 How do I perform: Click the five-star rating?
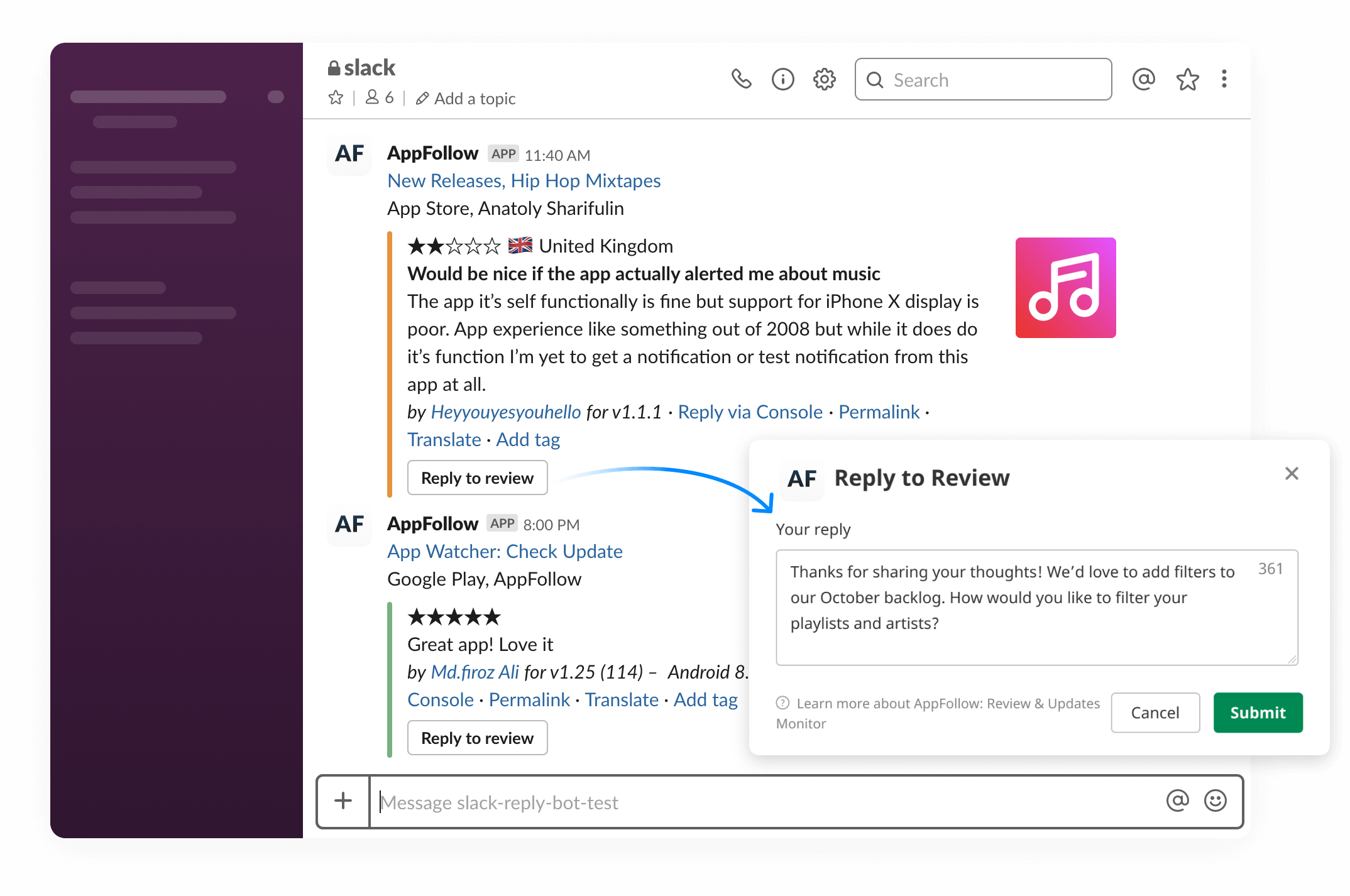pyautogui.click(x=454, y=617)
